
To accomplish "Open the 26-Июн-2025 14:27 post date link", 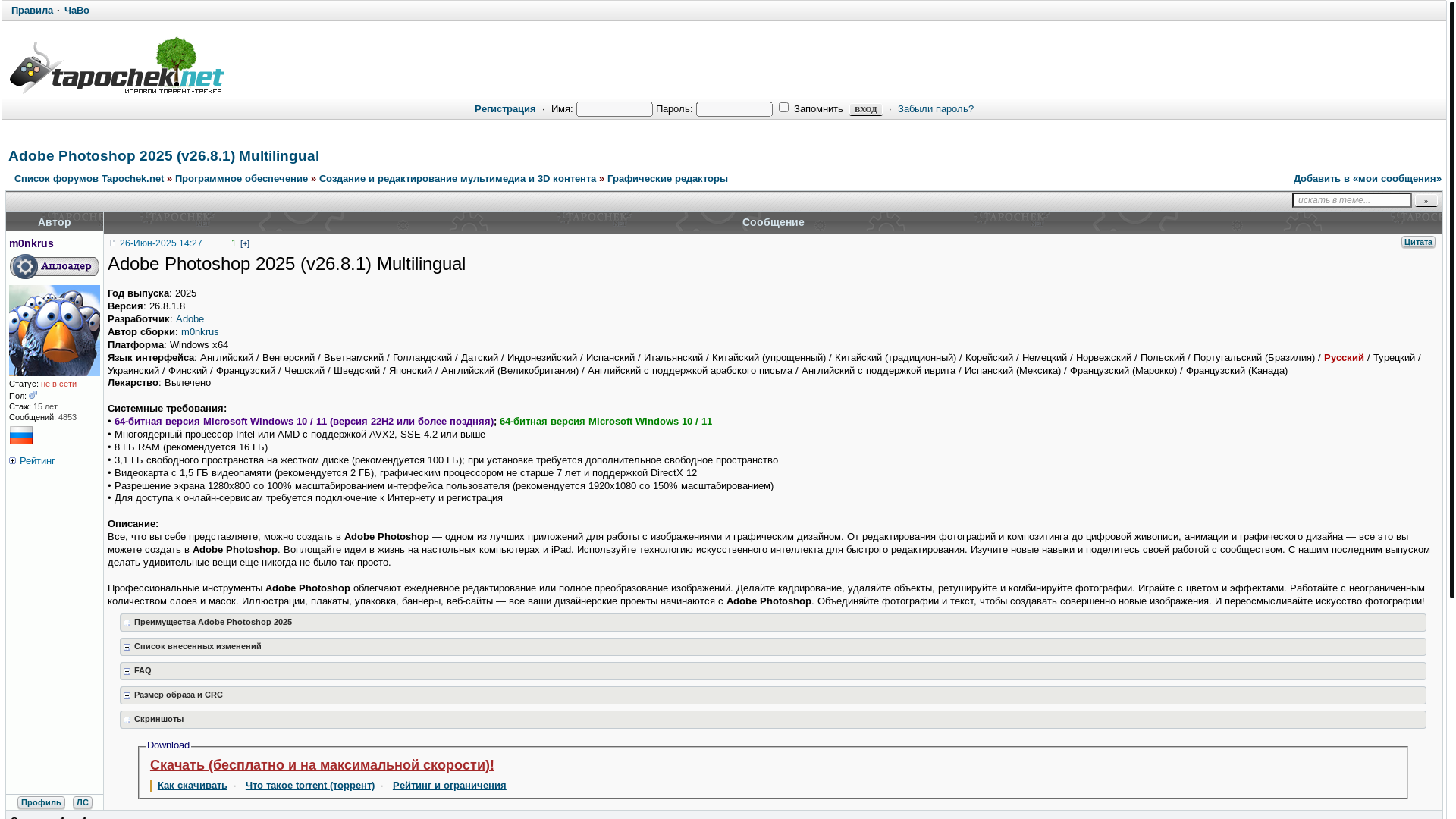I will pyautogui.click(x=161, y=244).
